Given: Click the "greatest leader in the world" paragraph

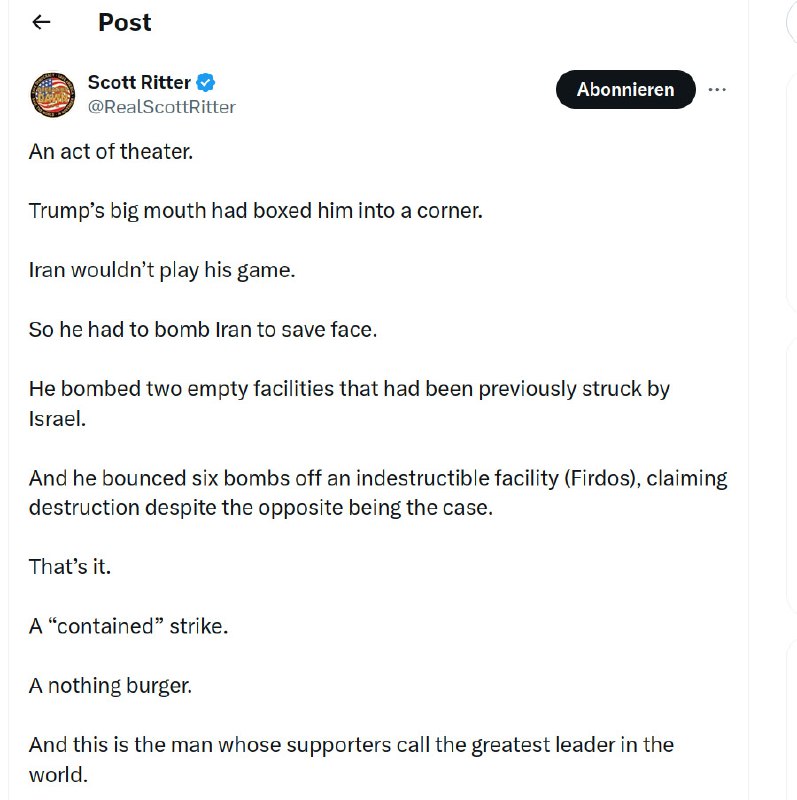Looking at the screenshot, I should tap(351, 745).
